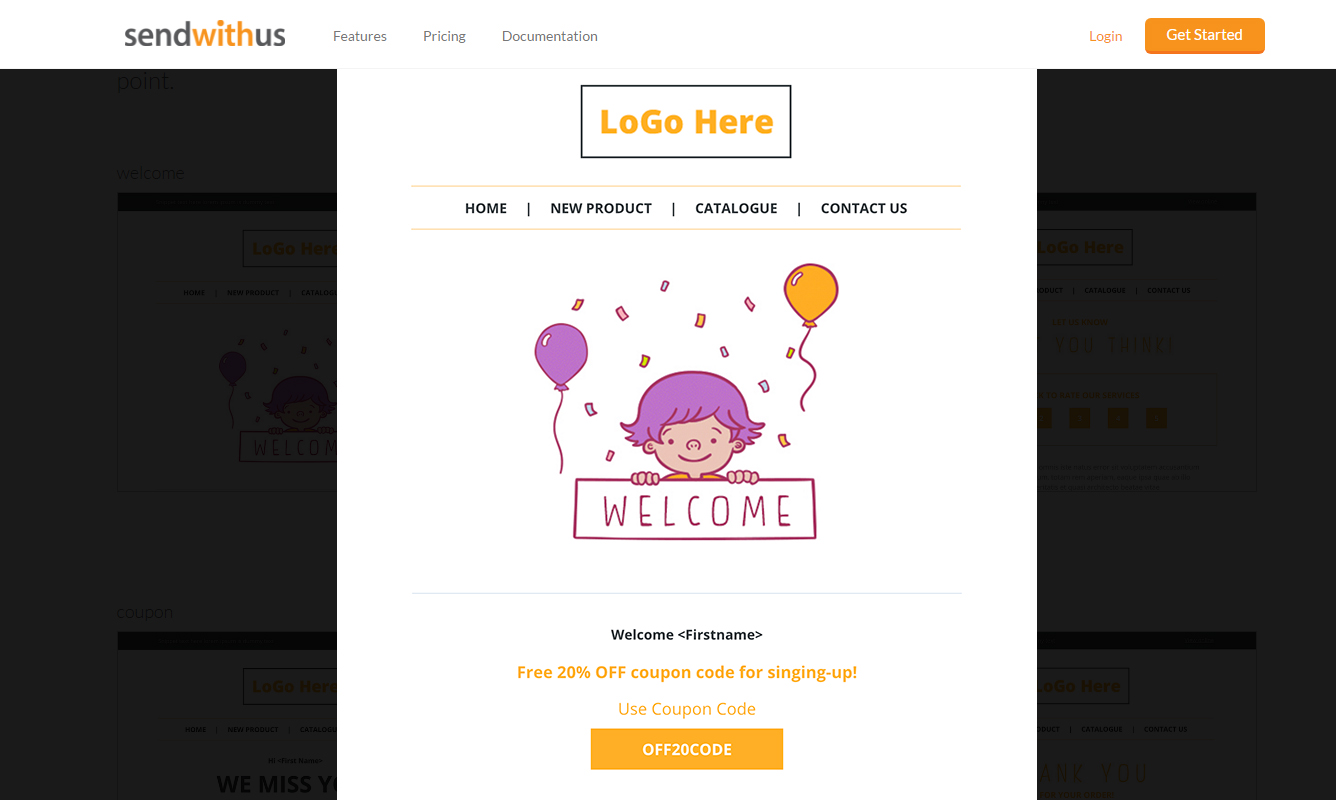Click CONTACT US in the template navigation

click(864, 208)
